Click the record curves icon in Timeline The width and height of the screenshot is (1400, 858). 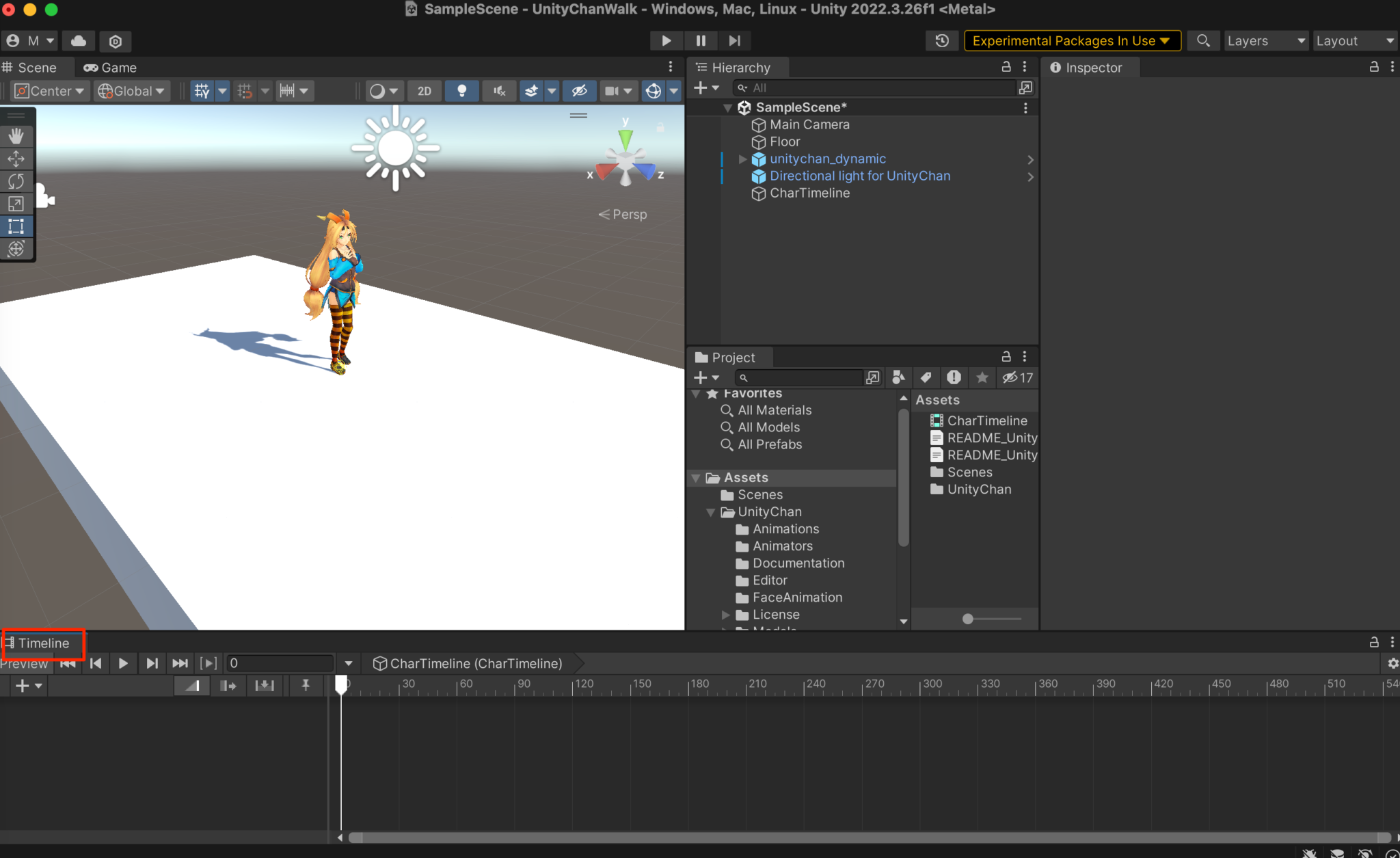click(192, 685)
